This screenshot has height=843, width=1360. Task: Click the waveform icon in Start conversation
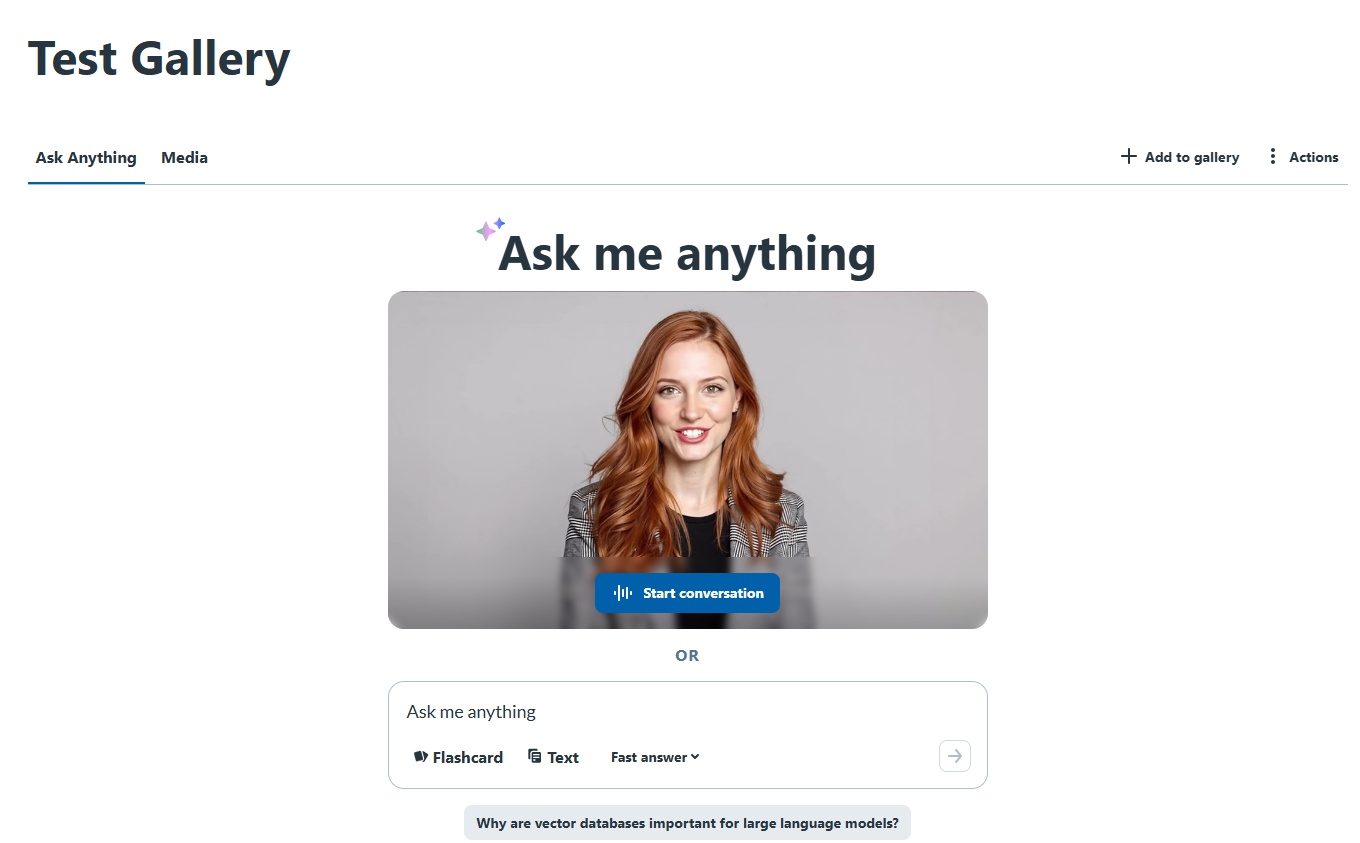tap(623, 593)
